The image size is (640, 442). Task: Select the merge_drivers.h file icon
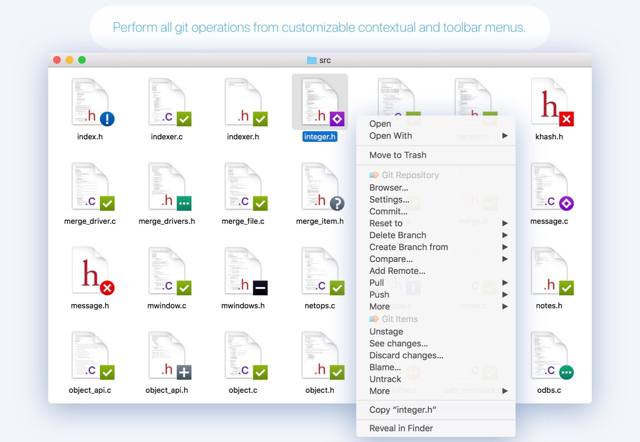[168, 188]
